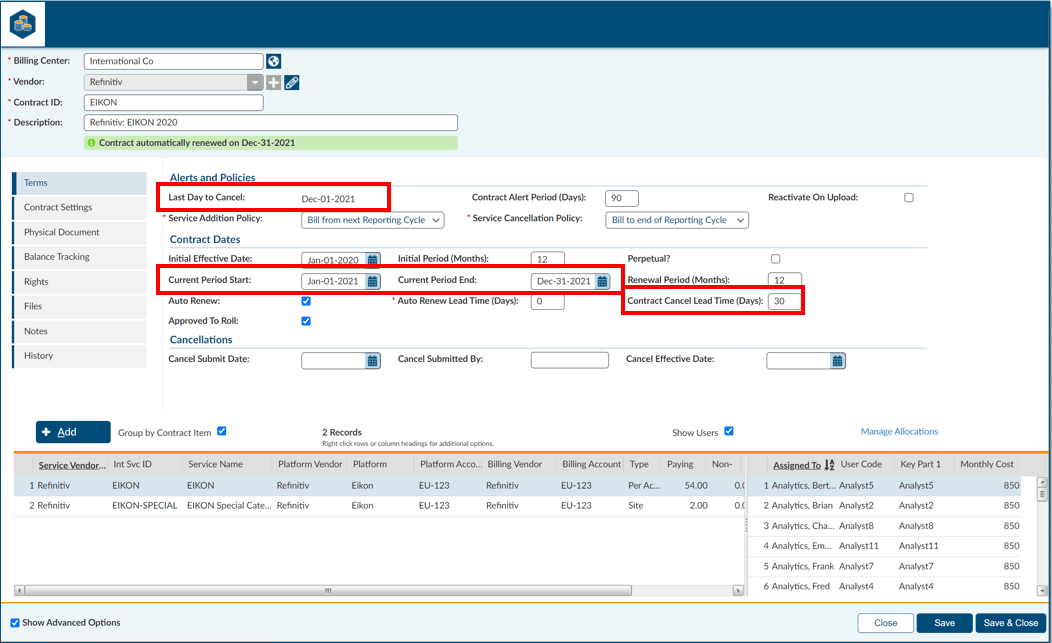Image resolution: width=1052 pixels, height=643 pixels.
Task: Uncheck the Auto Renew checkbox
Action: (x=306, y=301)
